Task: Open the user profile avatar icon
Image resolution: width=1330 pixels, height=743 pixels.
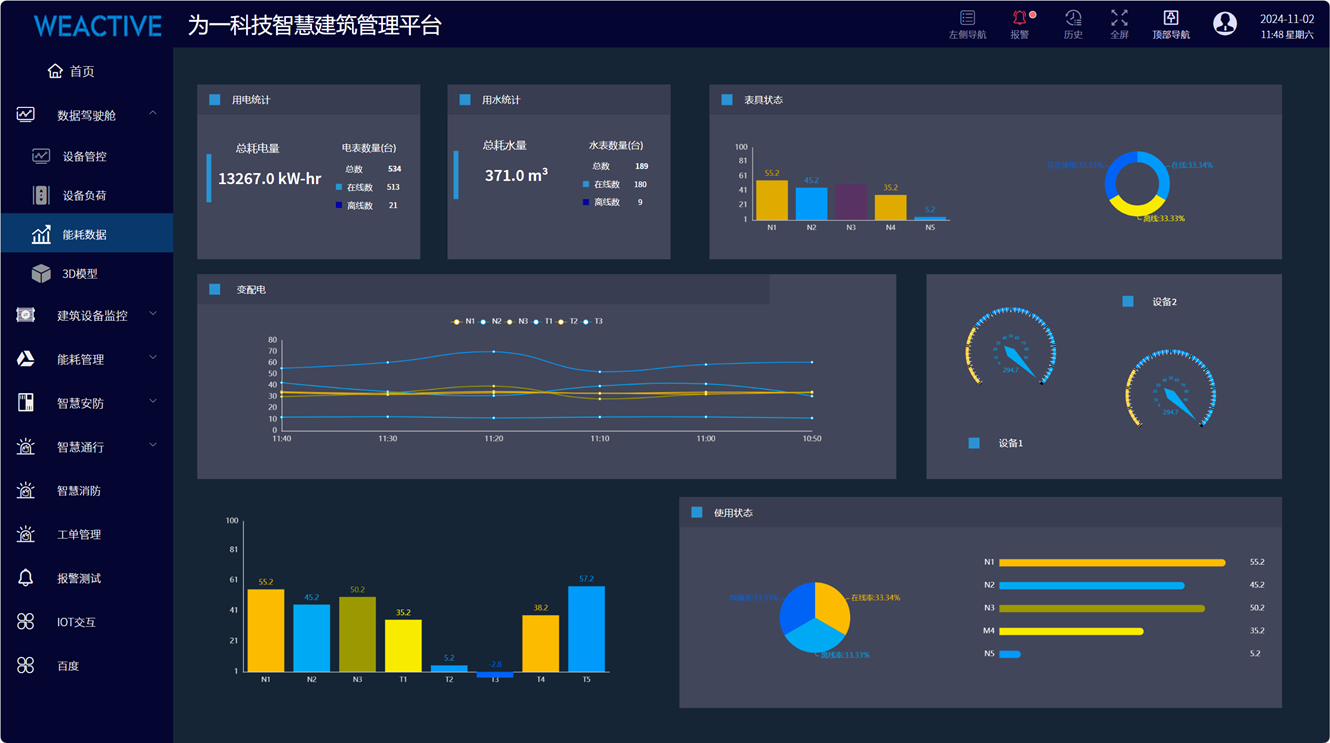Action: pyautogui.click(x=1224, y=24)
